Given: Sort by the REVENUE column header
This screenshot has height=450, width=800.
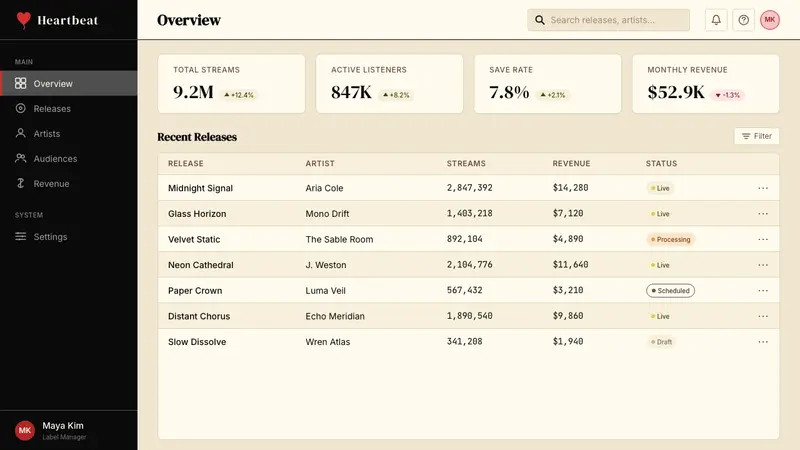Looking at the screenshot, I should point(571,163).
